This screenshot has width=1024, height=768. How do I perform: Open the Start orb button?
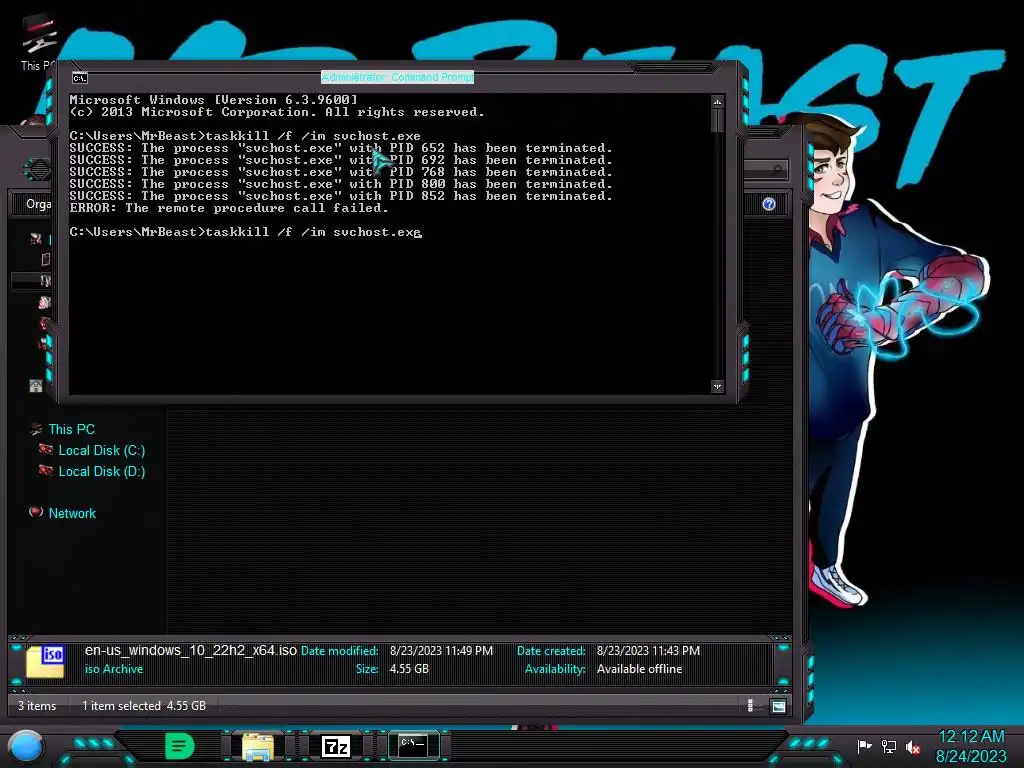coord(25,746)
